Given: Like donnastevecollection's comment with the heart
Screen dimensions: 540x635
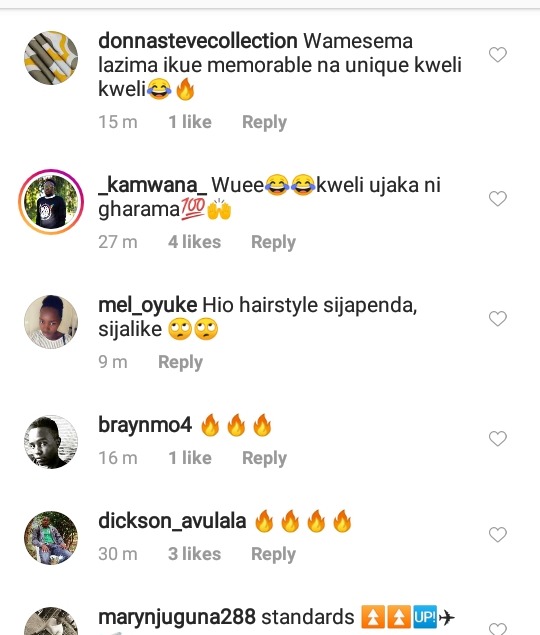Looking at the screenshot, I should [497, 55].
